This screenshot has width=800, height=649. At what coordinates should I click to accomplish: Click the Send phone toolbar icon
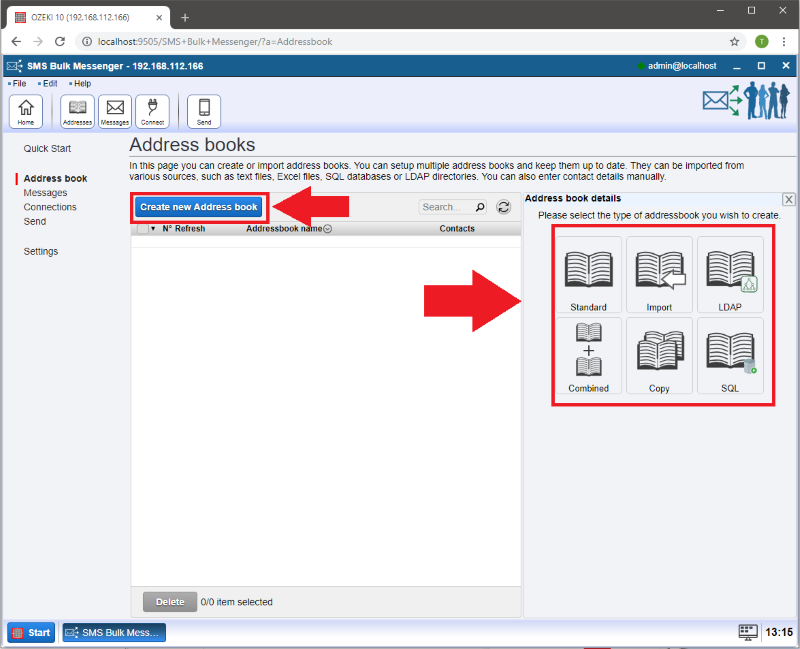(x=204, y=111)
